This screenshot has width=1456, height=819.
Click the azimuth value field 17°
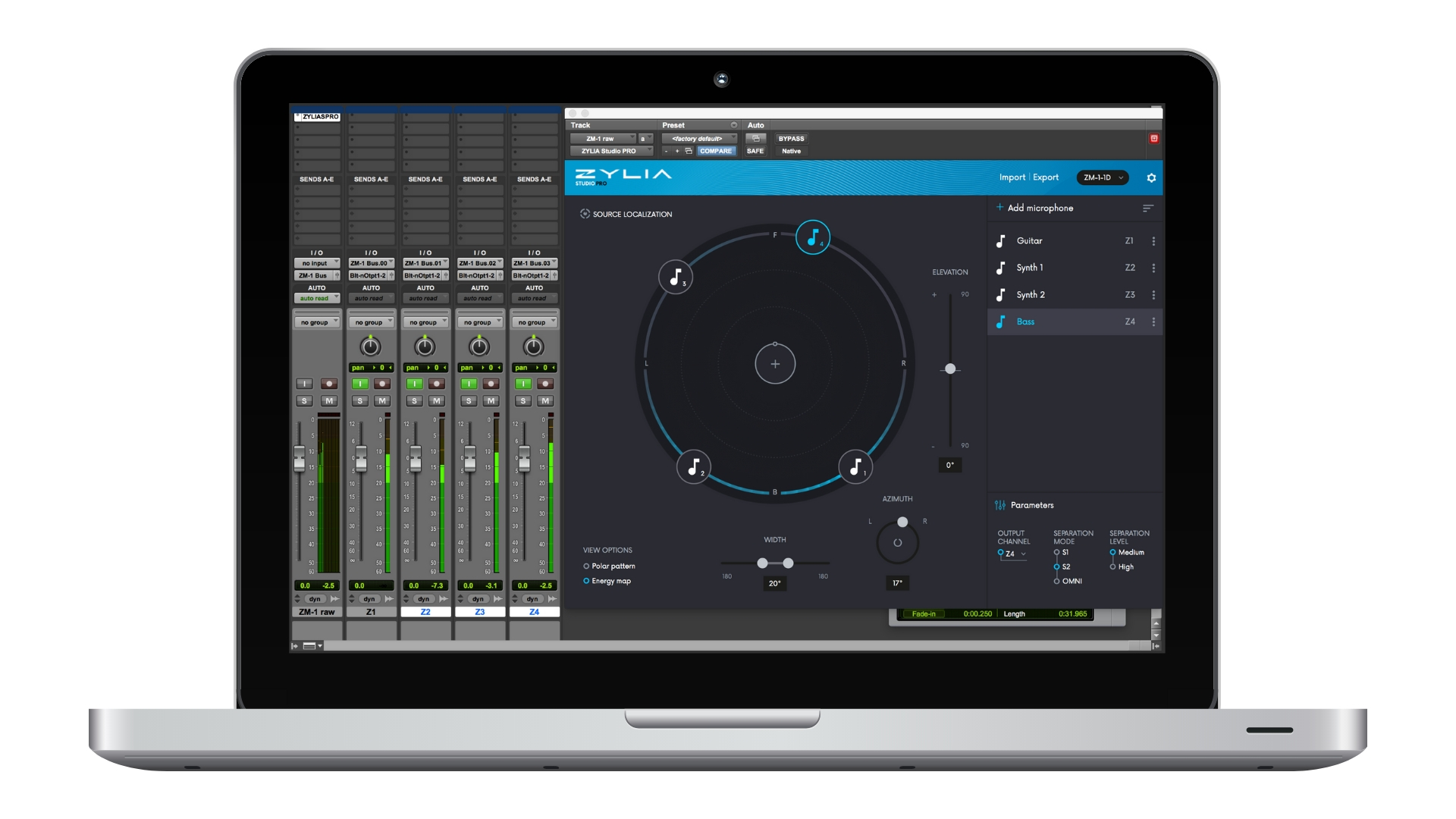point(897,583)
